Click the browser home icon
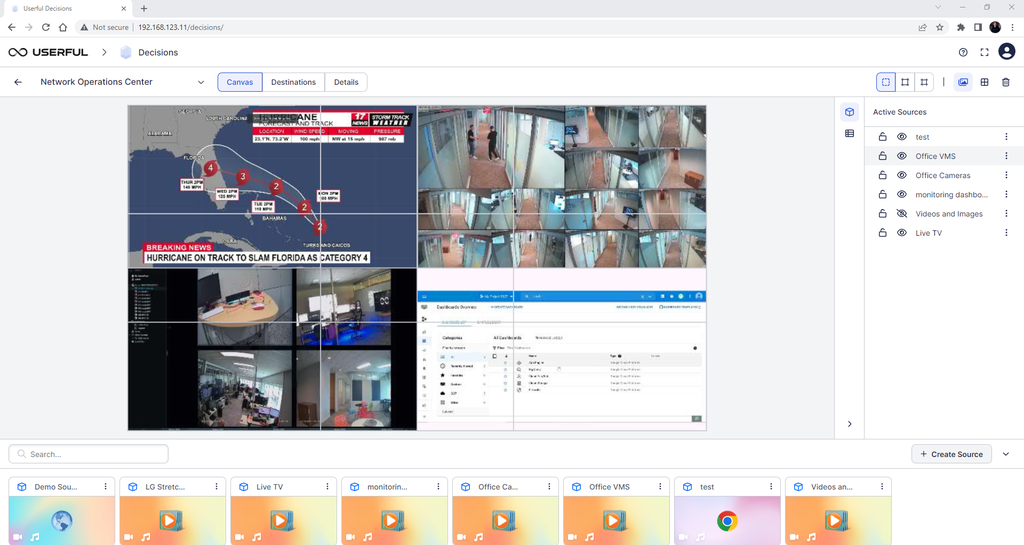This screenshot has height=545, width=1024. click(x=63, y=27)
